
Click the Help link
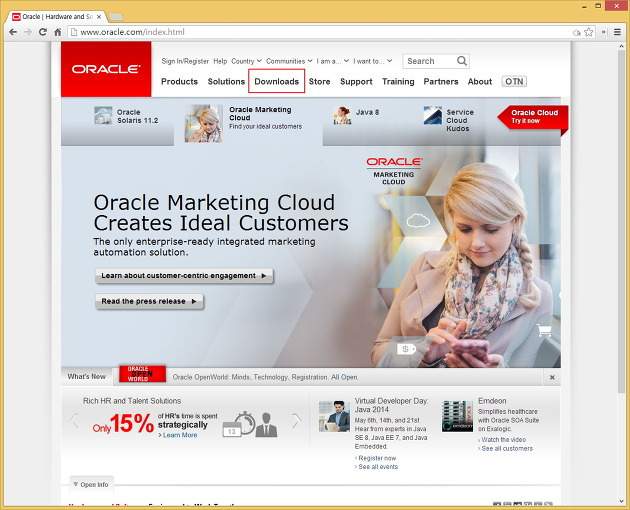coord(220,61)
